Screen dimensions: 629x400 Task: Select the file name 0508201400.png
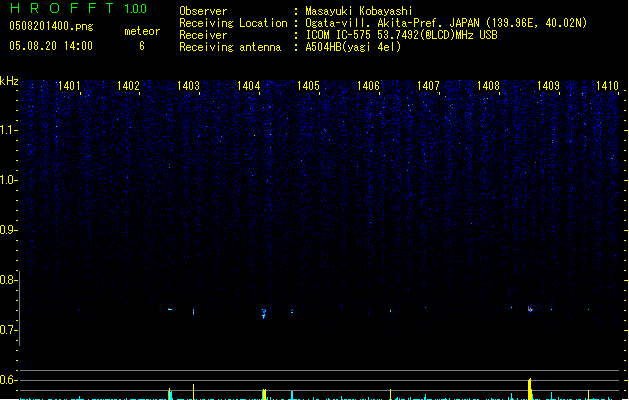point(51,26)
